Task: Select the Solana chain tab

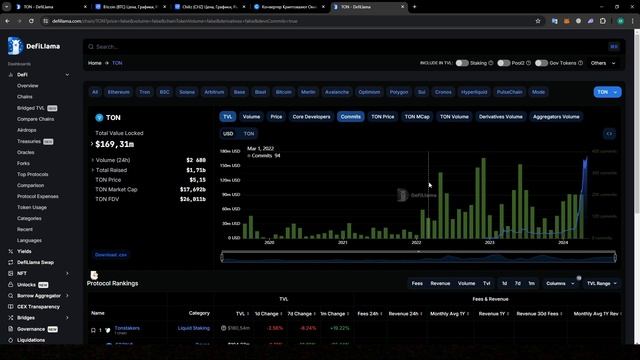Action: [x=187, y=92]
